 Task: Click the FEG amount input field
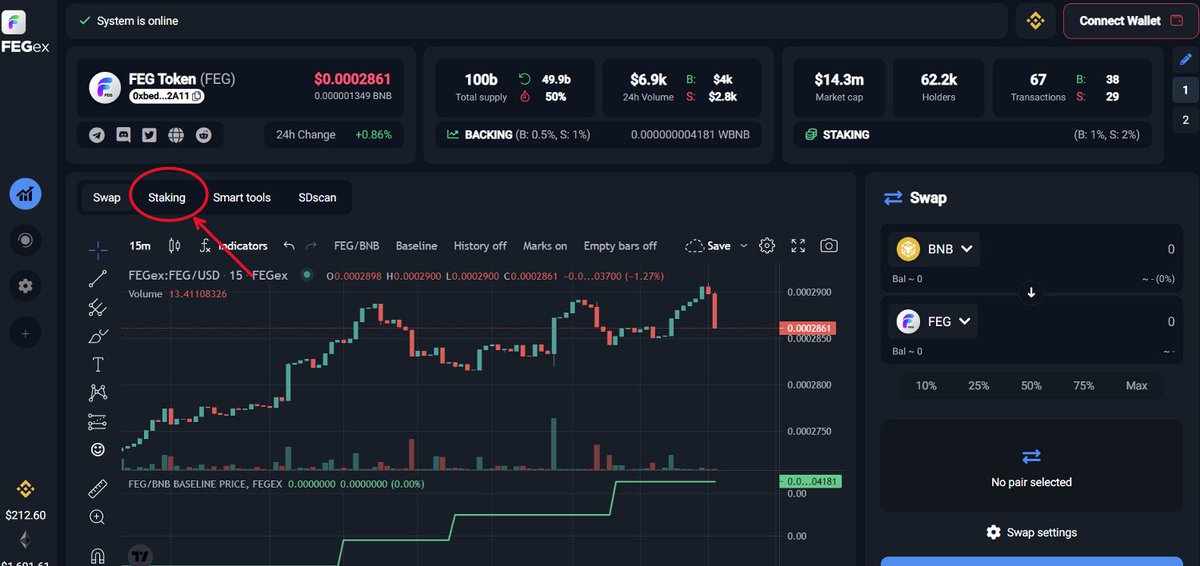tap(1080, 321)
